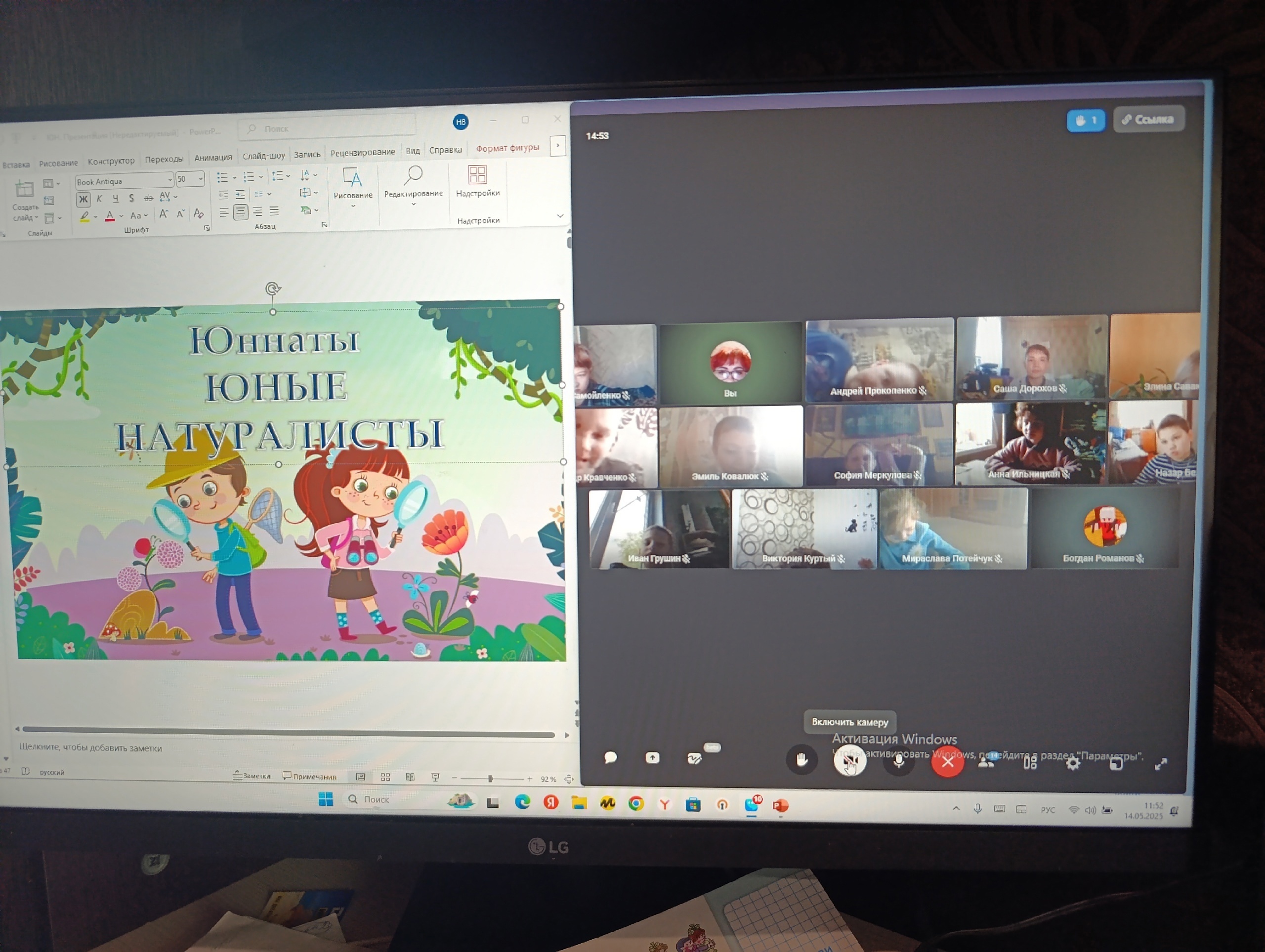1265x952 pixels.
Task: Open chat icon in the video call
Action: tap(611, 757)
